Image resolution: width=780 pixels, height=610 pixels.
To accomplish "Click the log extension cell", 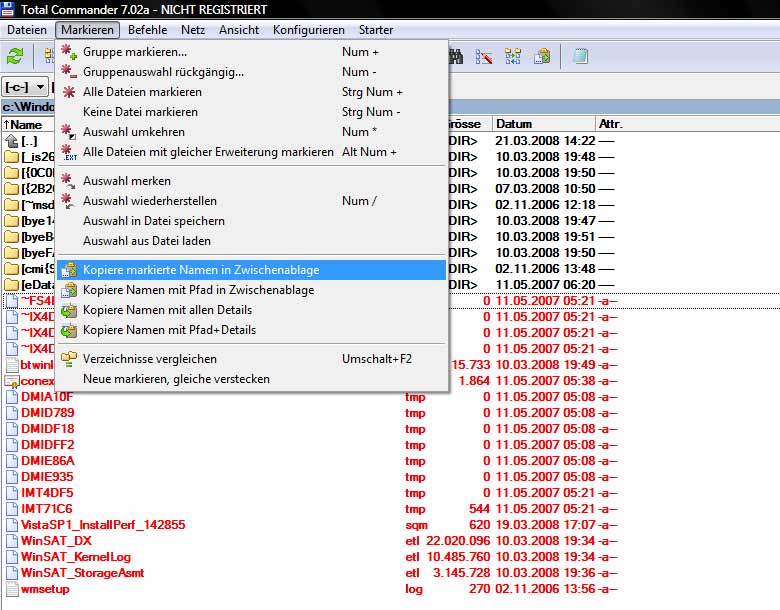I will [x=414, y=589].
